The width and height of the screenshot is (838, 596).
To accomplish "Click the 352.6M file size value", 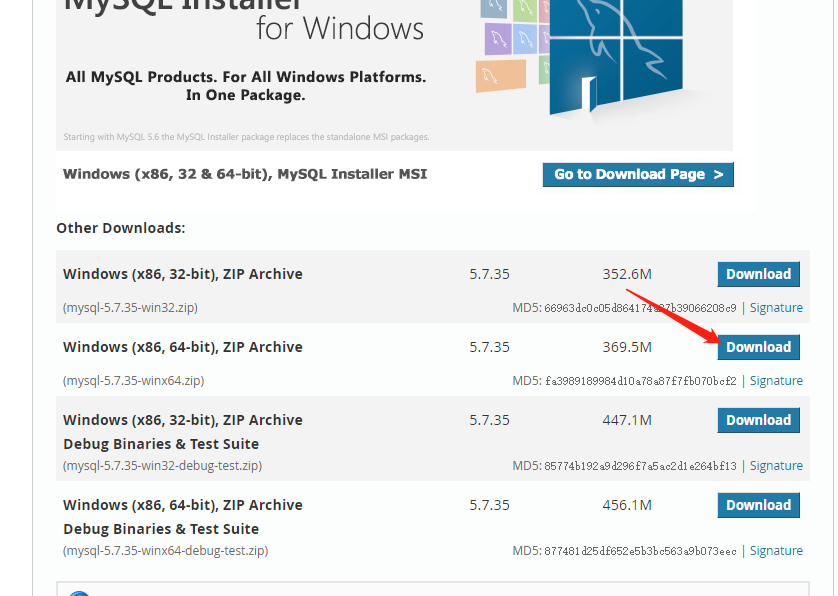I will 627,274.
